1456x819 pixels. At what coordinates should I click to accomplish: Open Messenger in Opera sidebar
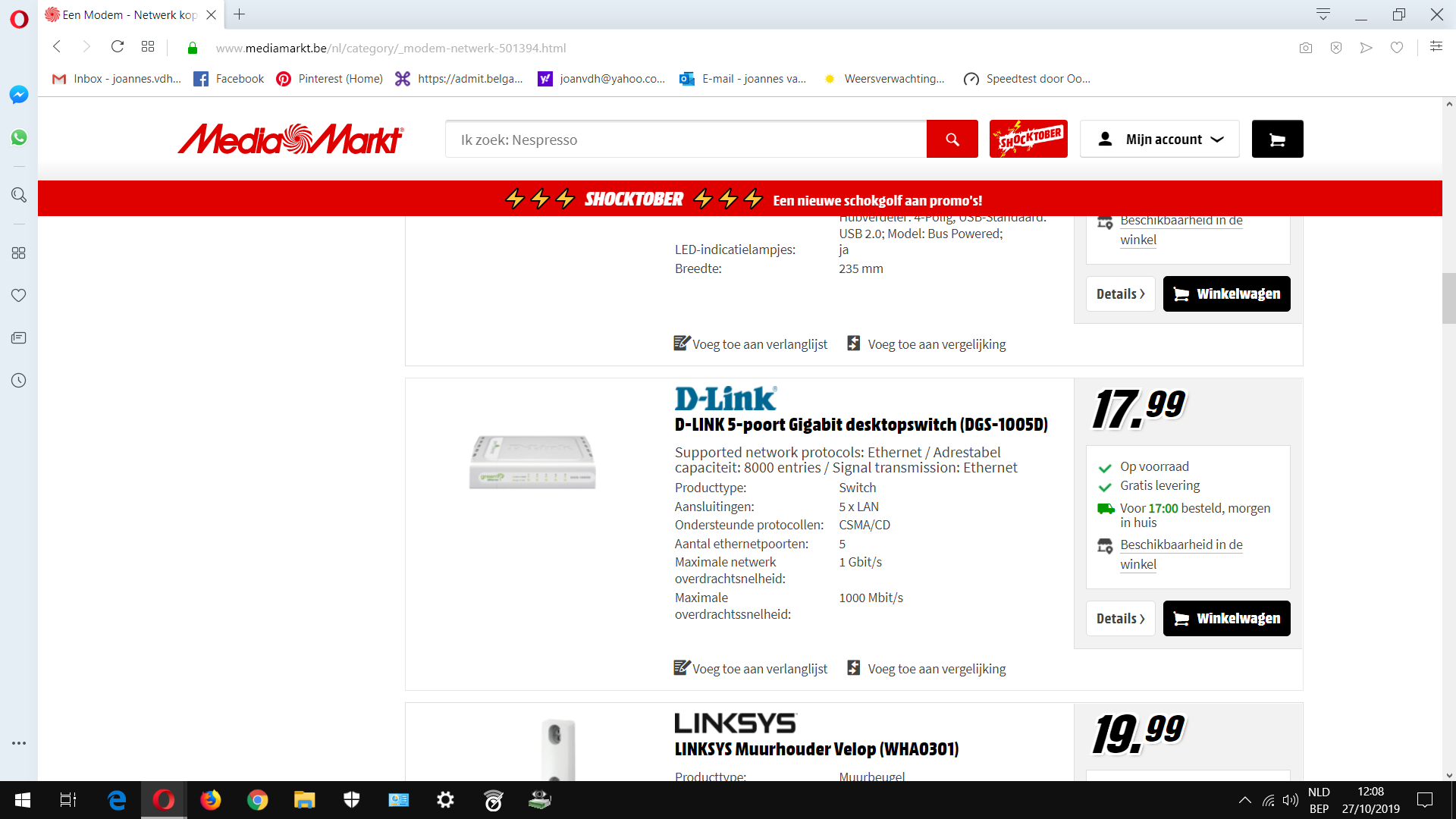tap(19, 95)
